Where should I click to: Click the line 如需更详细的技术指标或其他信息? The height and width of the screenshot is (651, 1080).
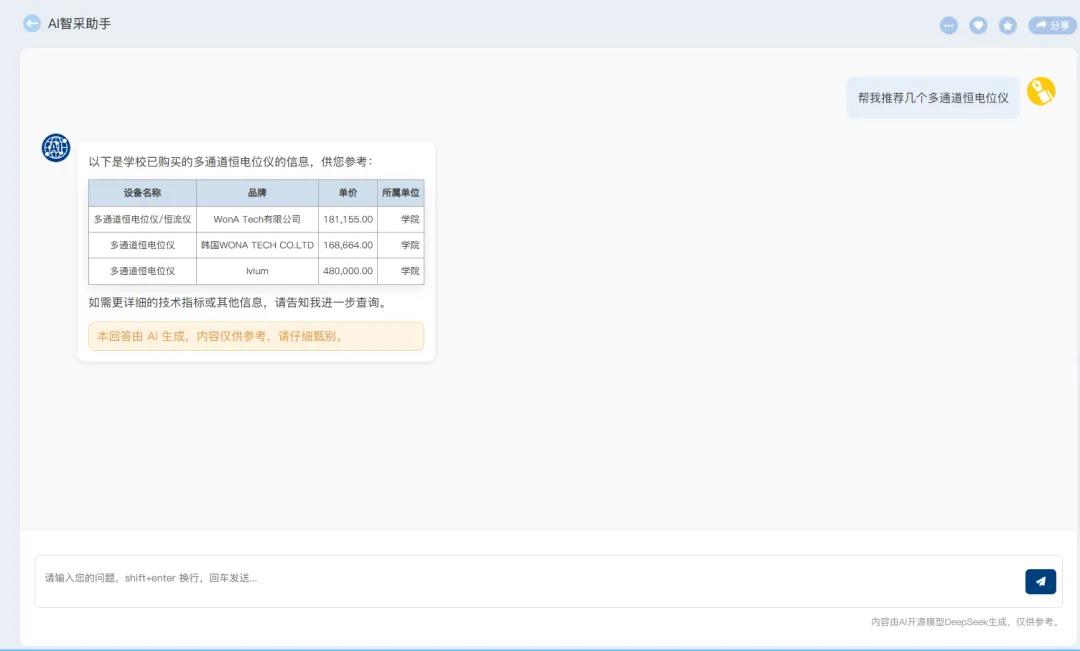[x=238, y=302]
